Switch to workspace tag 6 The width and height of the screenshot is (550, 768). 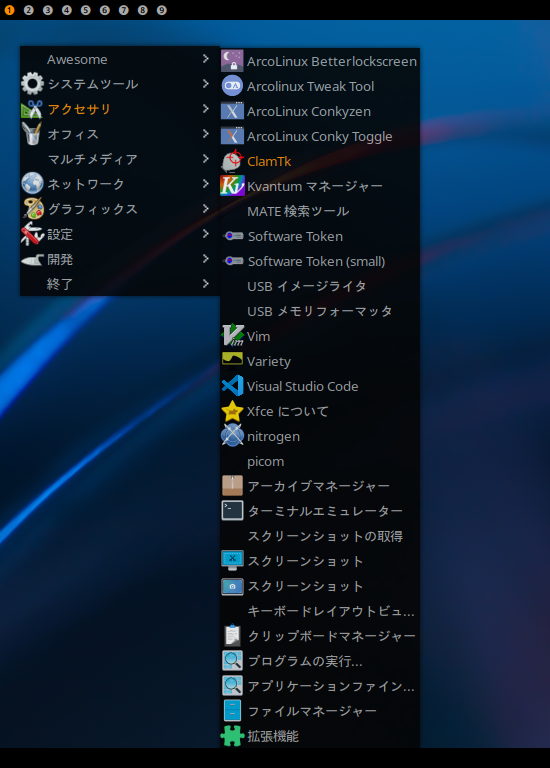(105, 10)
